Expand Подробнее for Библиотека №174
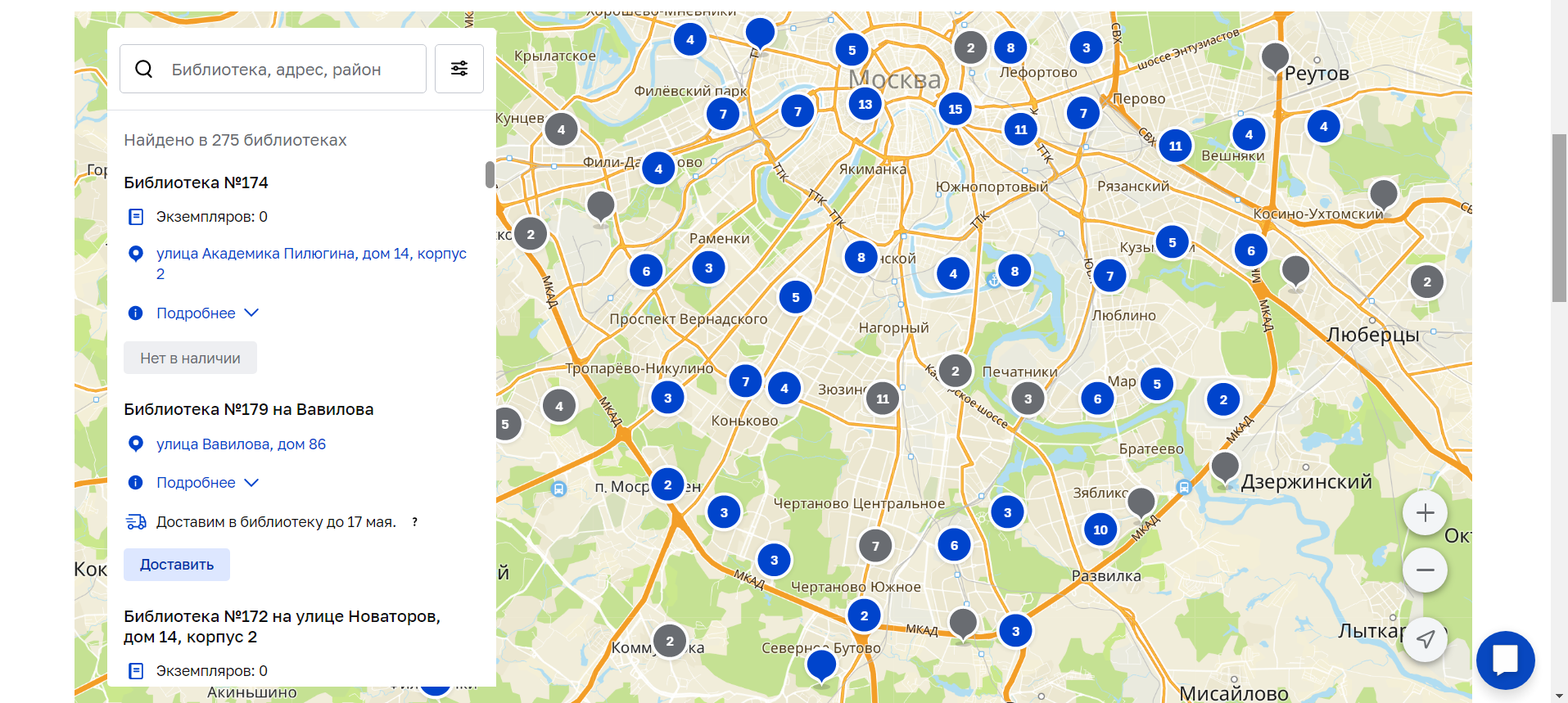This screenshot has height=703, width=1568. pyautogui.click(x=207, y=313)
